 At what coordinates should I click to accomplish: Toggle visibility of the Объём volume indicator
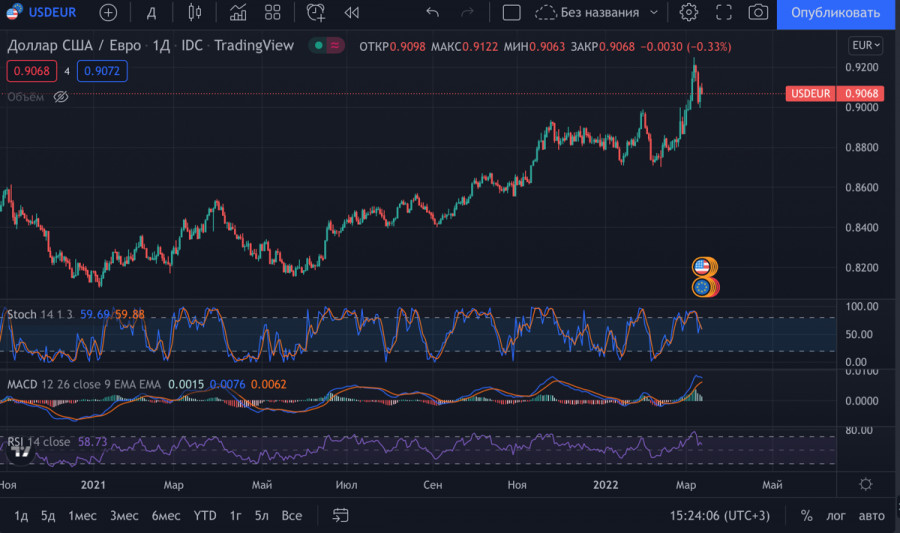60,97
